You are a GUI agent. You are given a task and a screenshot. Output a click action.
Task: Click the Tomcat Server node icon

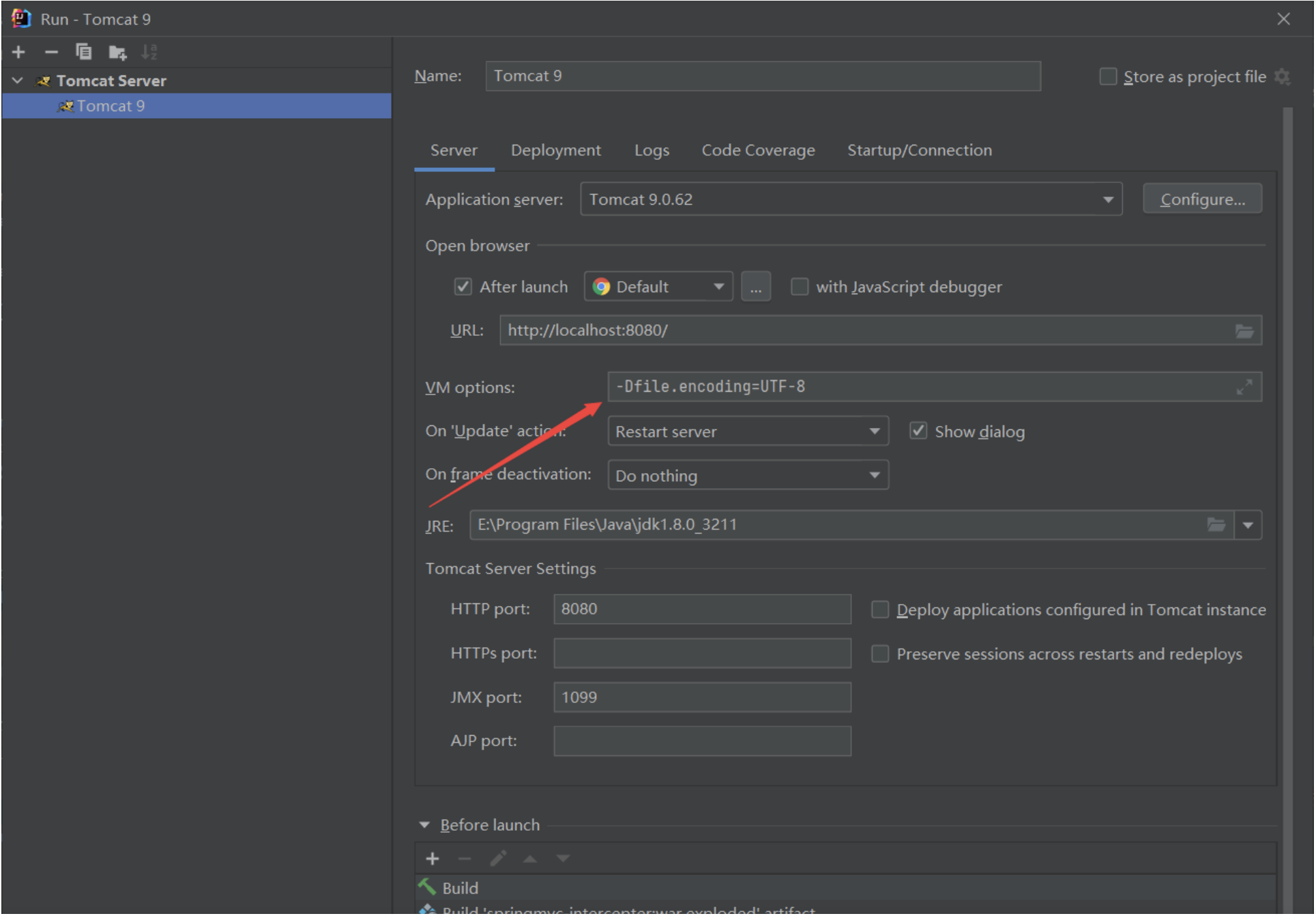point(43,81)
